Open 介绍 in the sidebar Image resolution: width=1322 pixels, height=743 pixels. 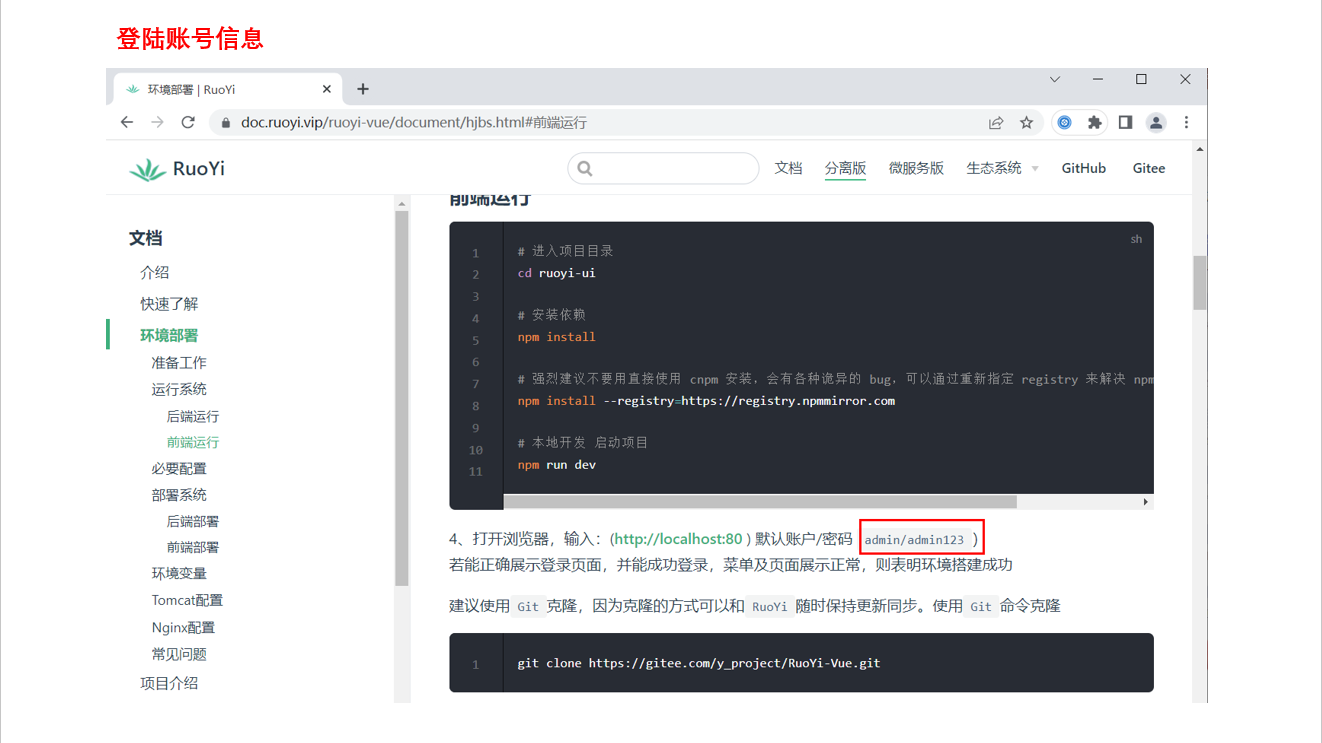(154, 272)
